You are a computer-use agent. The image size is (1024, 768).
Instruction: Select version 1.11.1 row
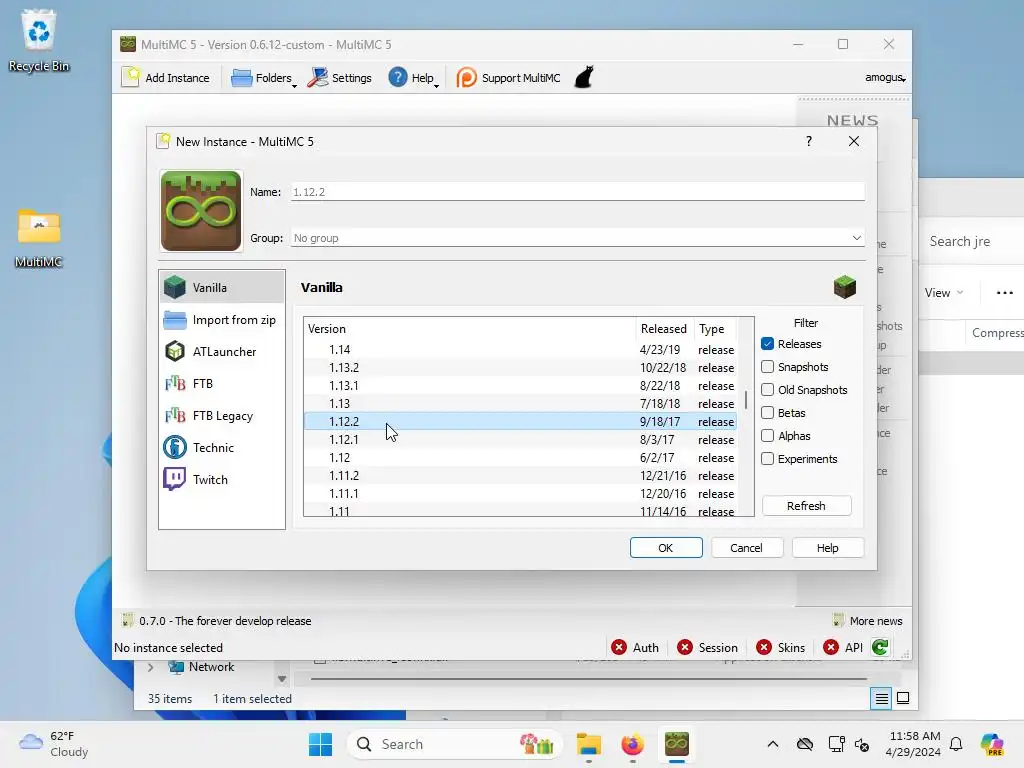[520, 494]
